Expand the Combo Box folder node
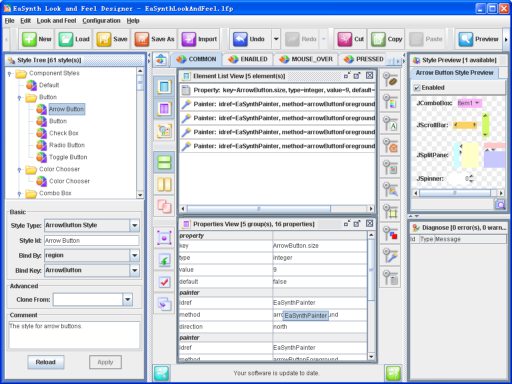512x384 pixels. (x=20, y=194)
